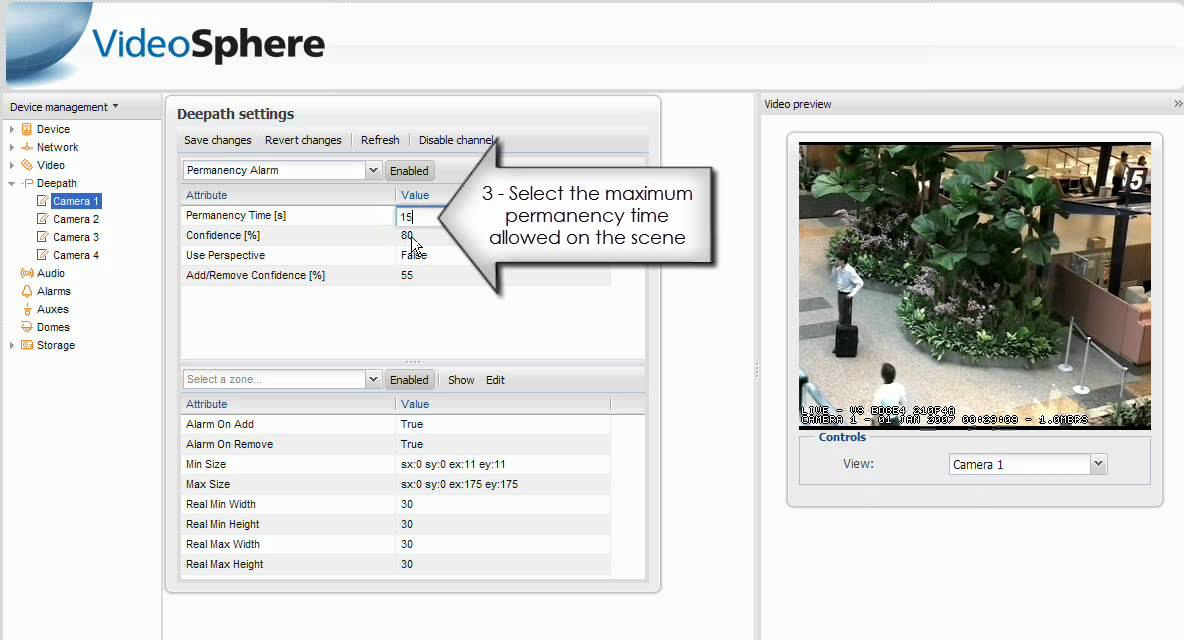Click the splitter handle between property grids
1184x640 pixels.
point(412,362)
